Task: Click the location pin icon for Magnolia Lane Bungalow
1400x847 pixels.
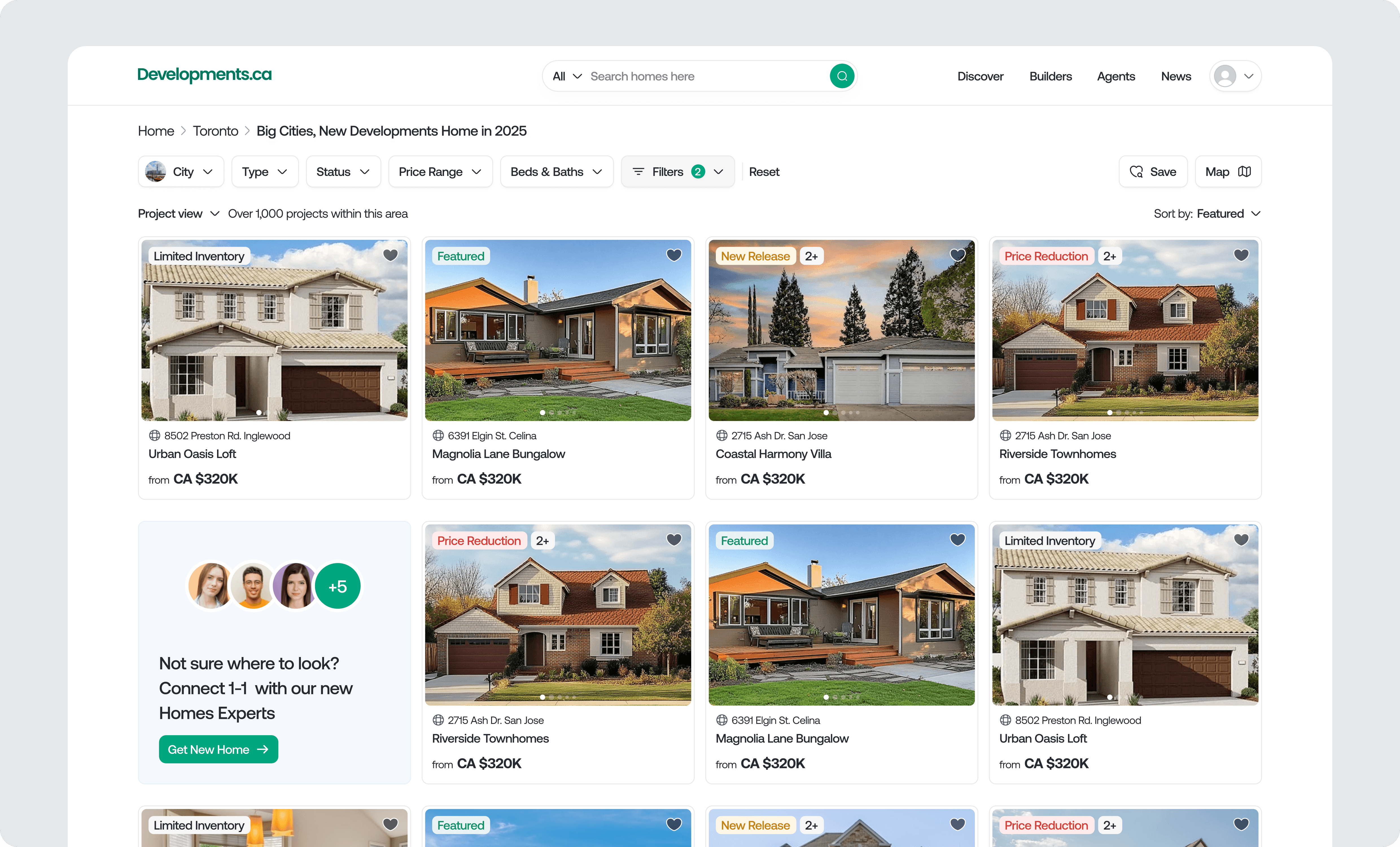Action: pyautogui.click(x=438, y=435)
